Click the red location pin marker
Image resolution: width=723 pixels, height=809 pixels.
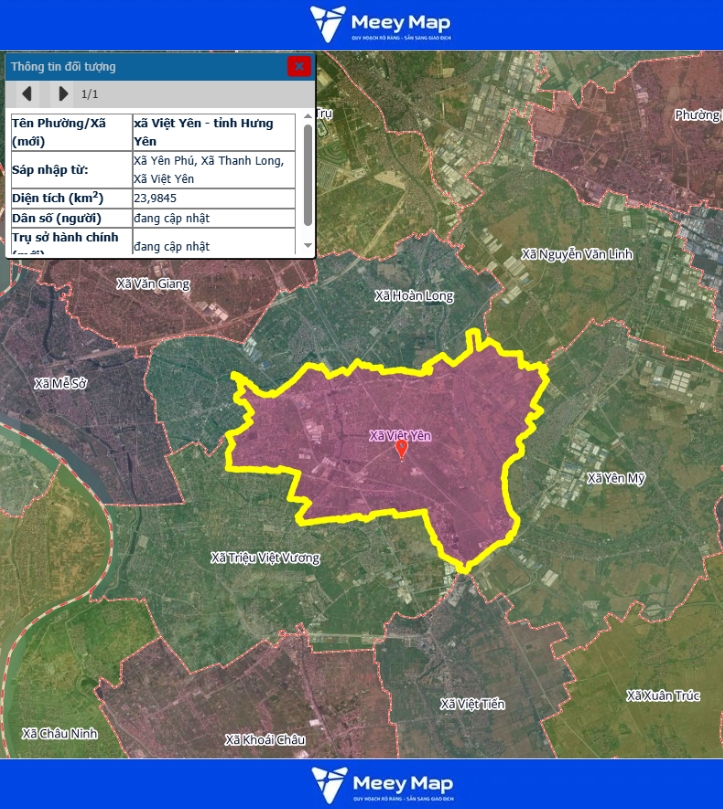pyautogui.click(x=402, y=449)
